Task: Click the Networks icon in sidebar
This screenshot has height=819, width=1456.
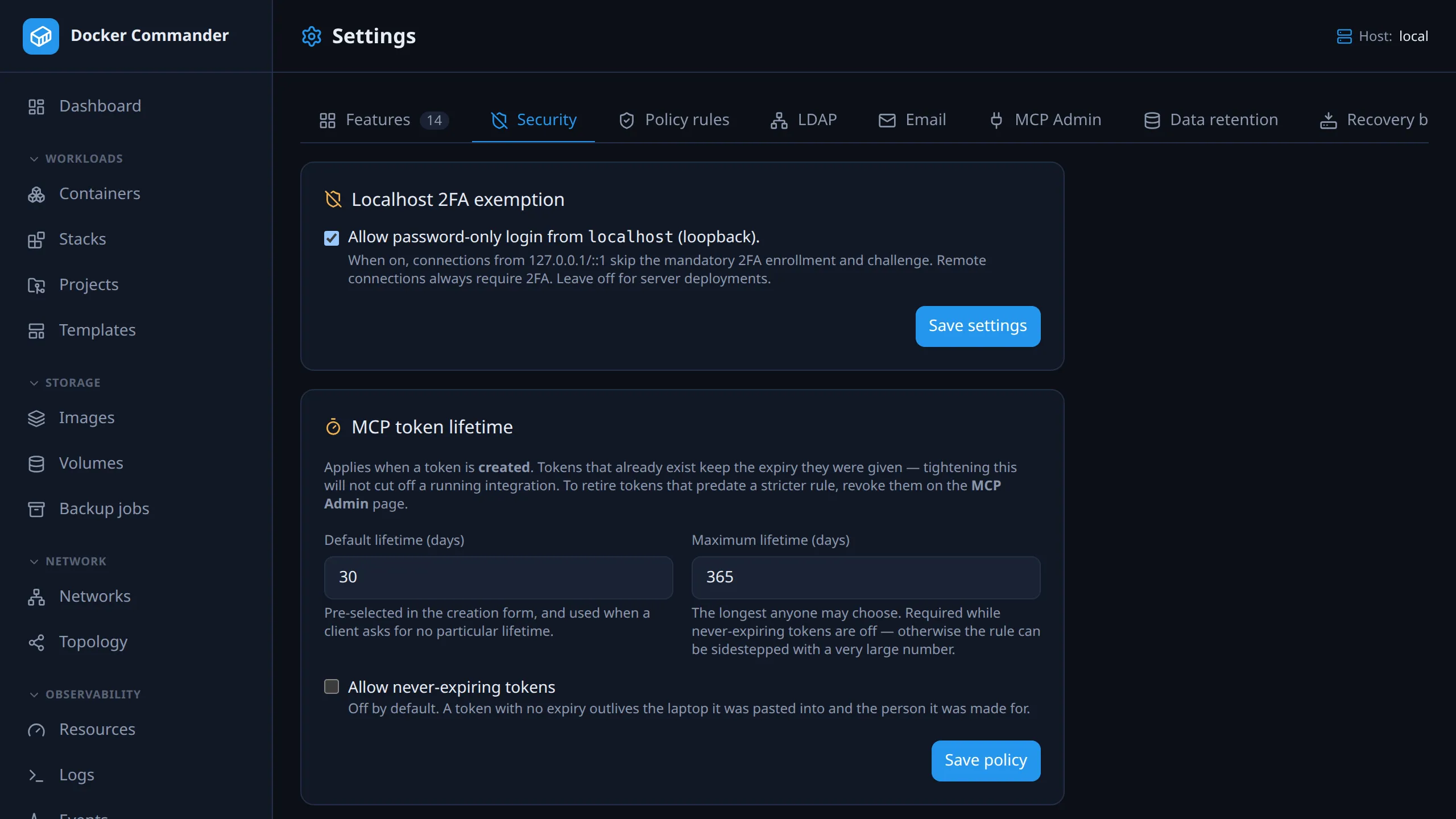Action: [36, 597]
